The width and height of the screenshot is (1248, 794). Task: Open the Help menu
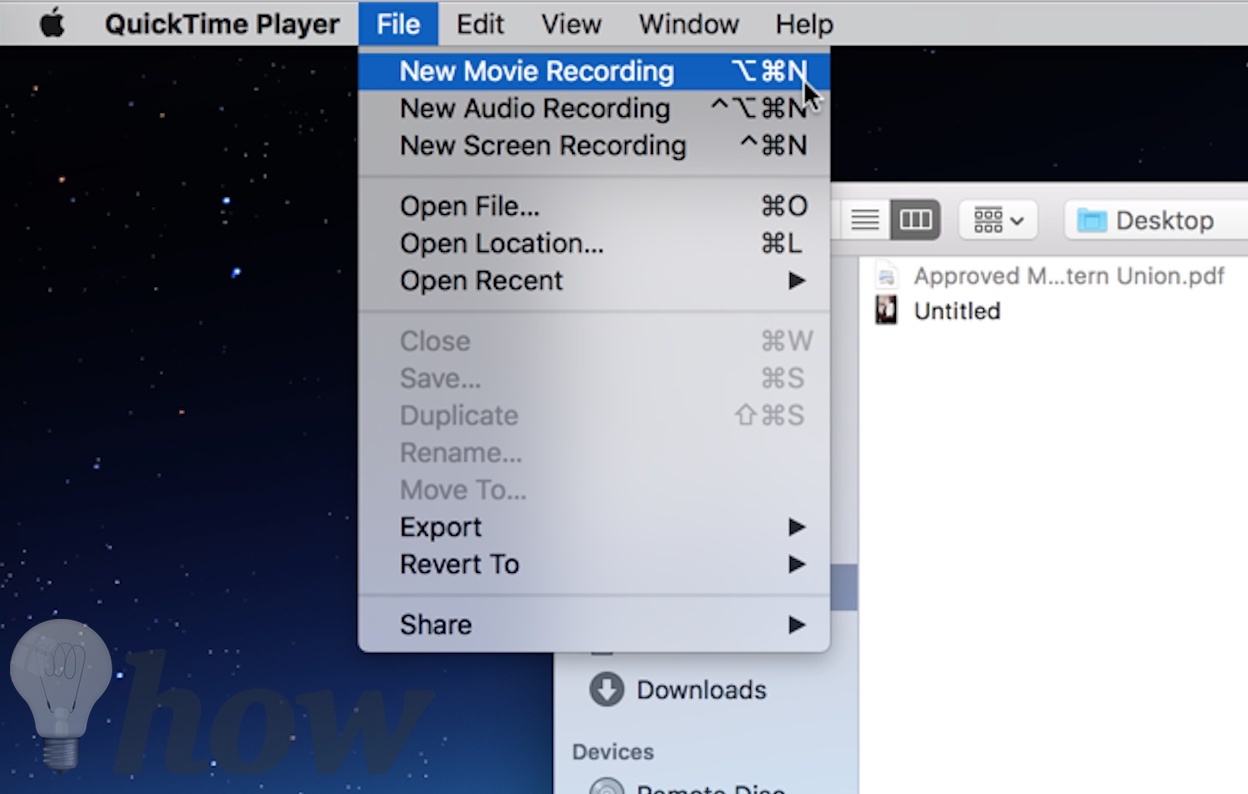804,23
